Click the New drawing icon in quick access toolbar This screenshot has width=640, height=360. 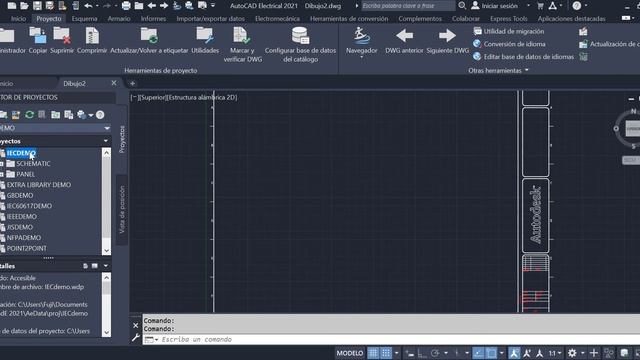tap(12, 6)
